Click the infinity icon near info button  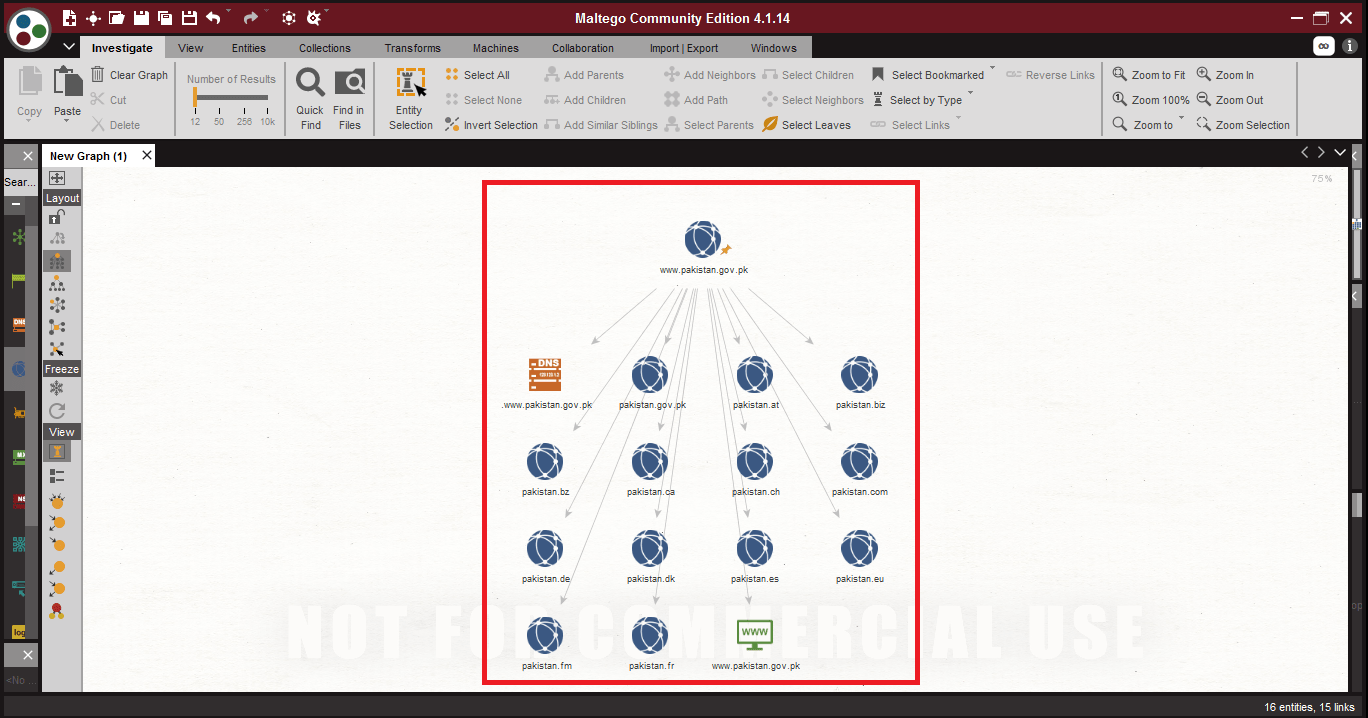pos(1324,46)
